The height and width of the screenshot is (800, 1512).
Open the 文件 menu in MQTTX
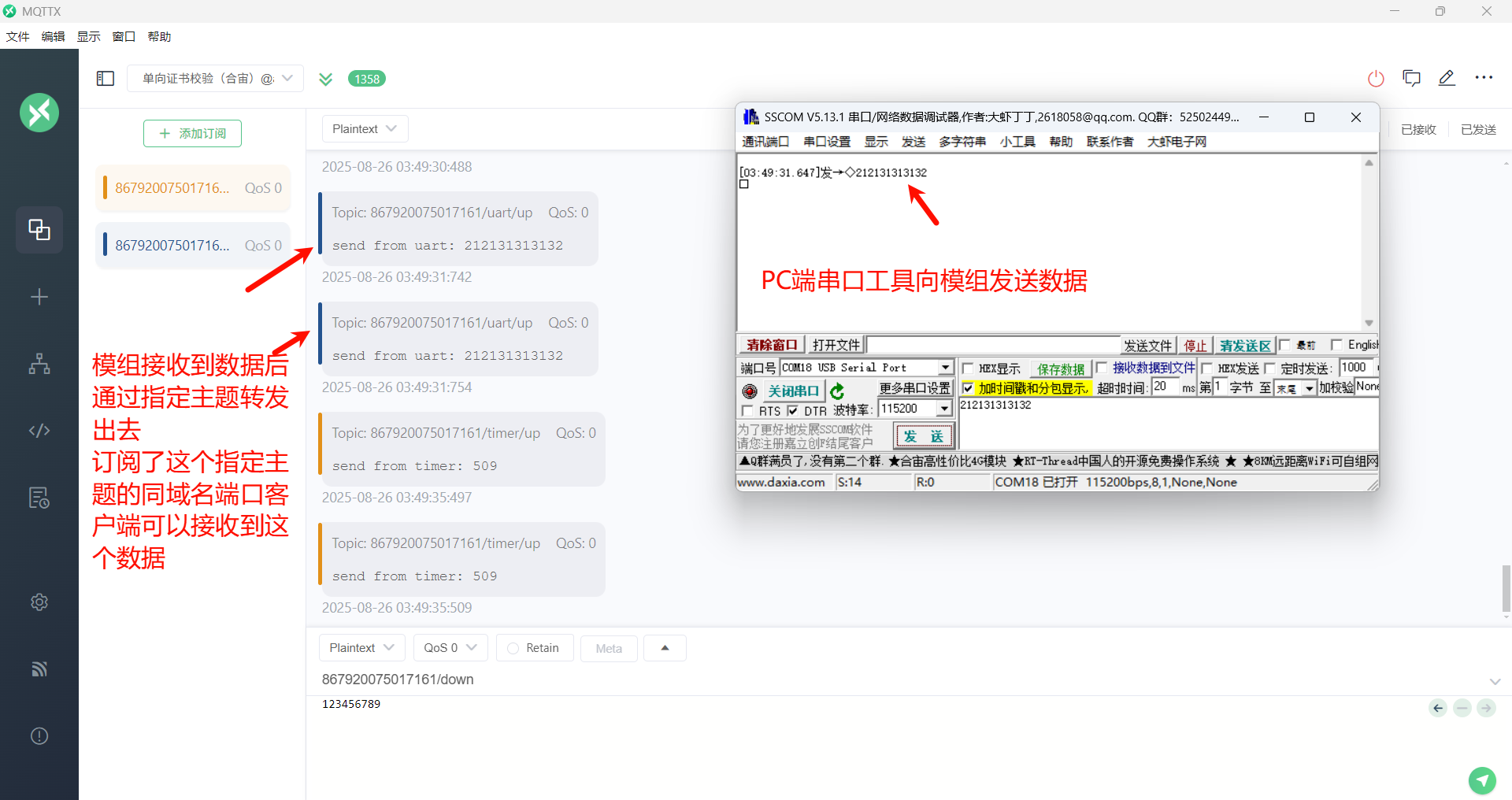tap(17, 36)
